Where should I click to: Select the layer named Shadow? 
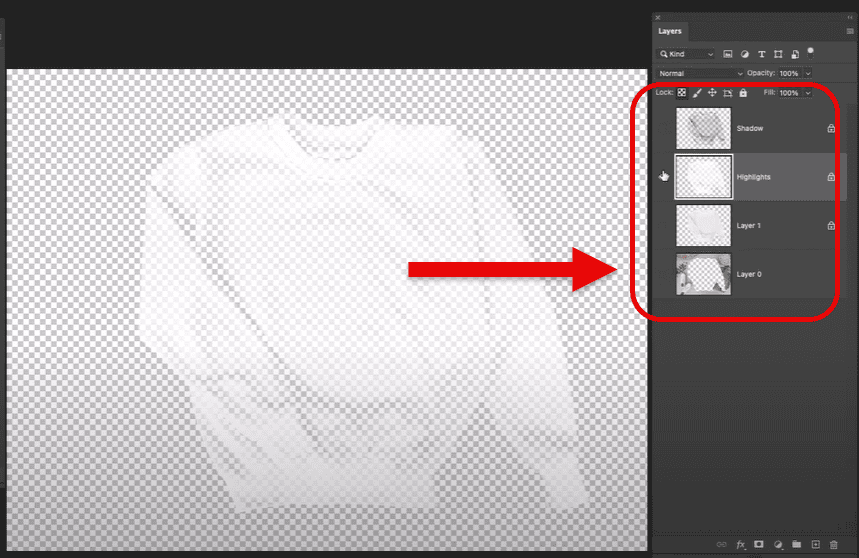coord(749,129)
